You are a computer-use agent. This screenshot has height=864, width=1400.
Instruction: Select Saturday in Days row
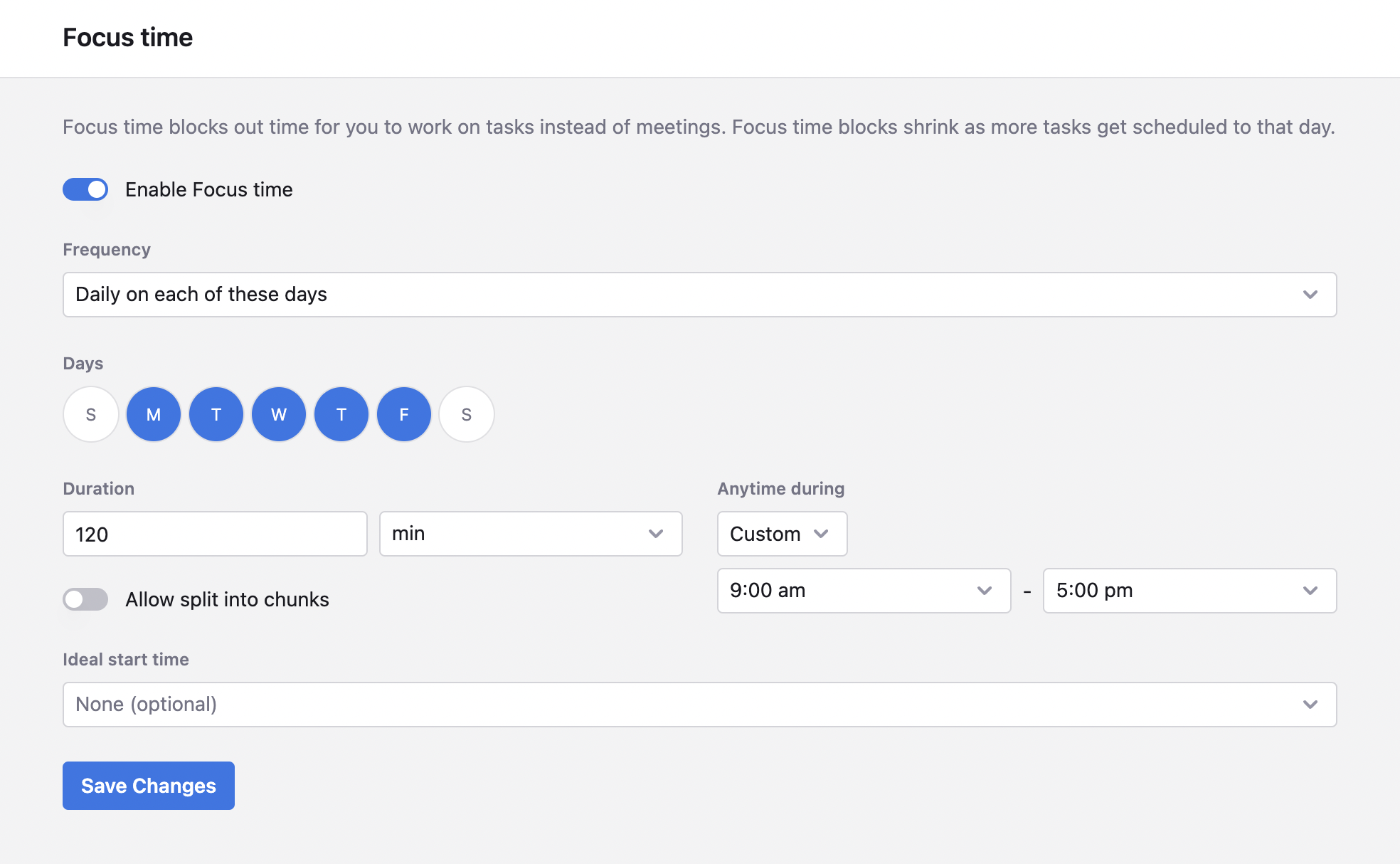[467, 414]
